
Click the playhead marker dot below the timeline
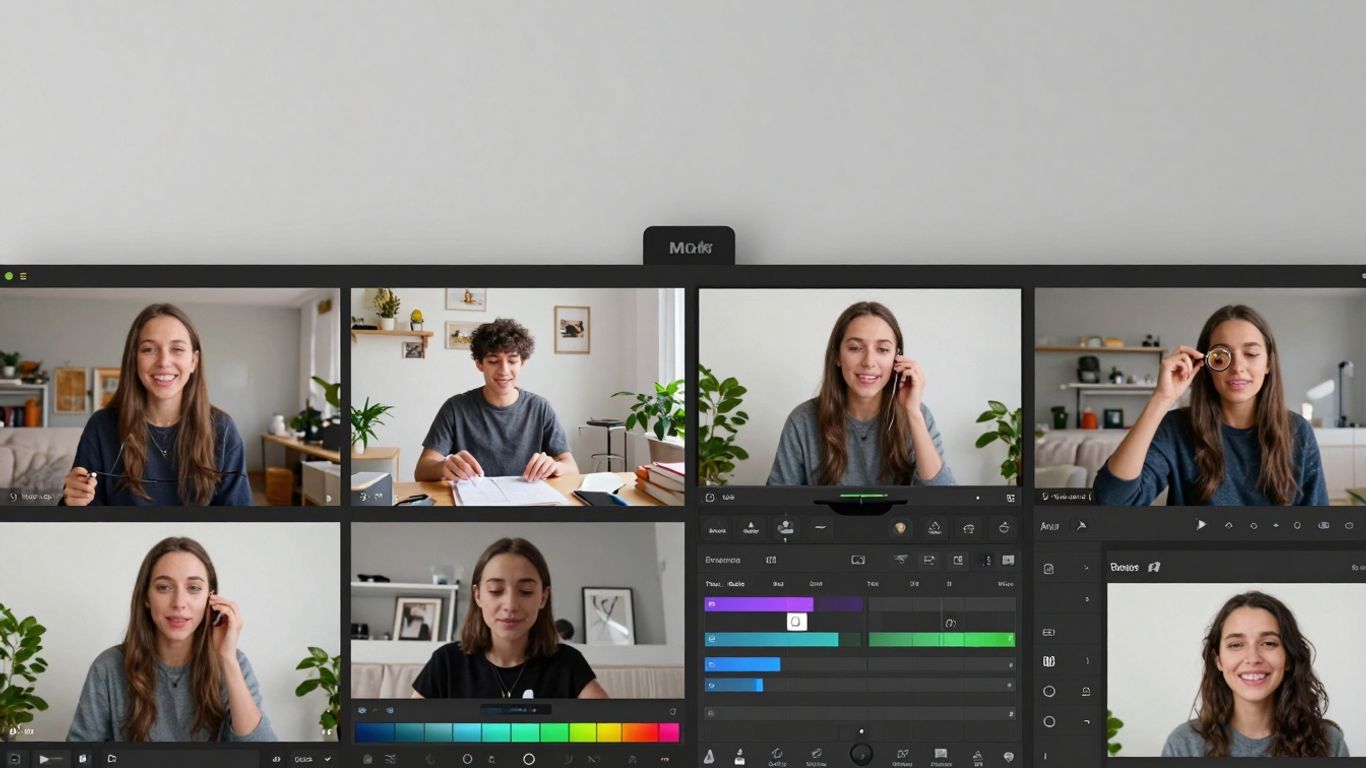pos(861,730)
